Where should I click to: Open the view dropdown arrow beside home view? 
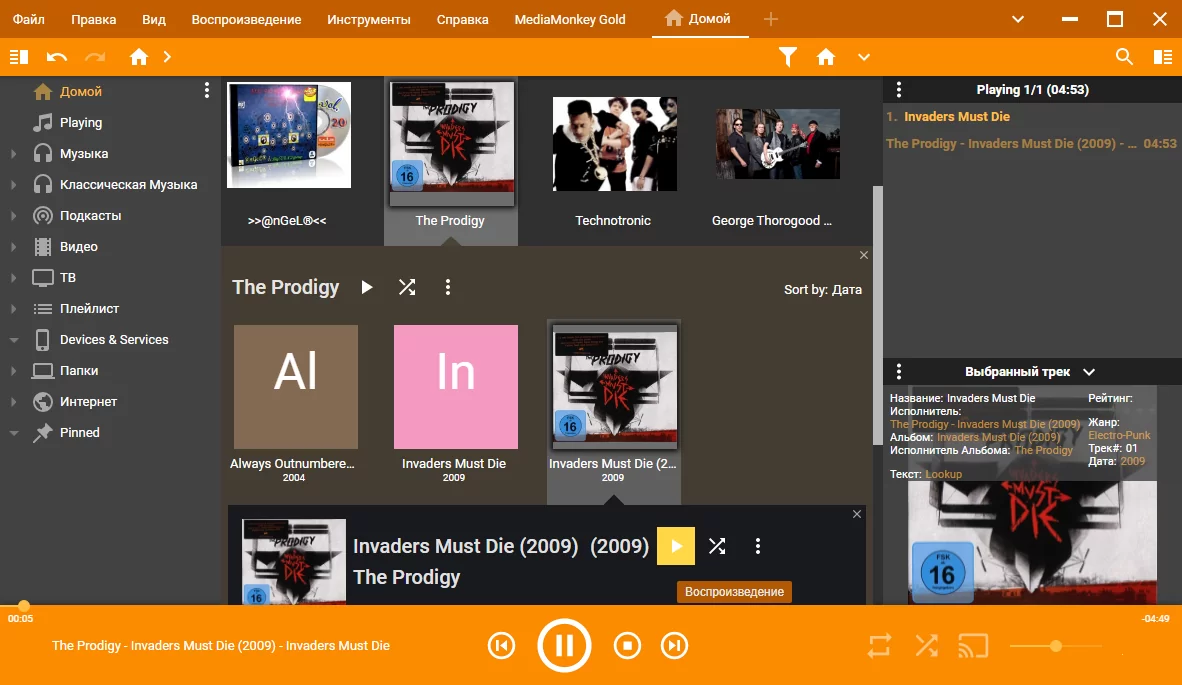pos(864,57)
